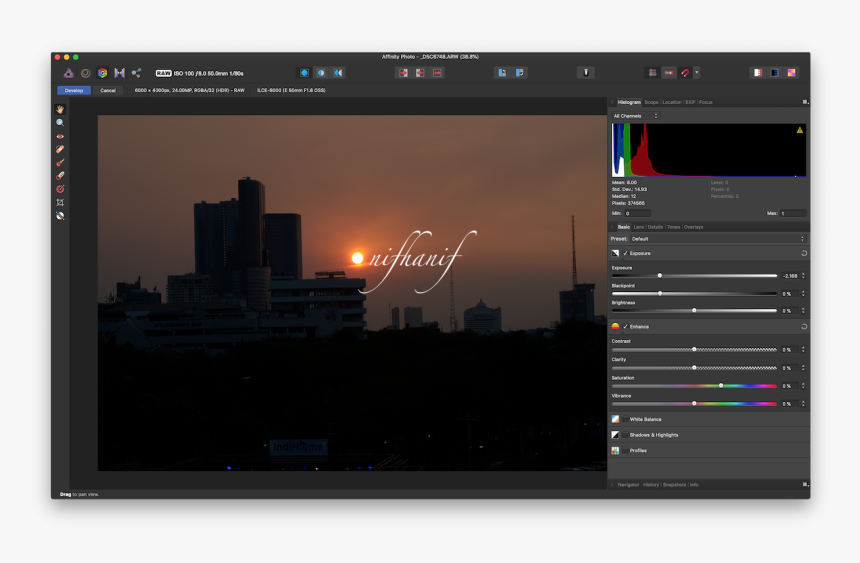860x563 pixels.
Task: Toggle the snapping magnet icon
Action: 685,73
